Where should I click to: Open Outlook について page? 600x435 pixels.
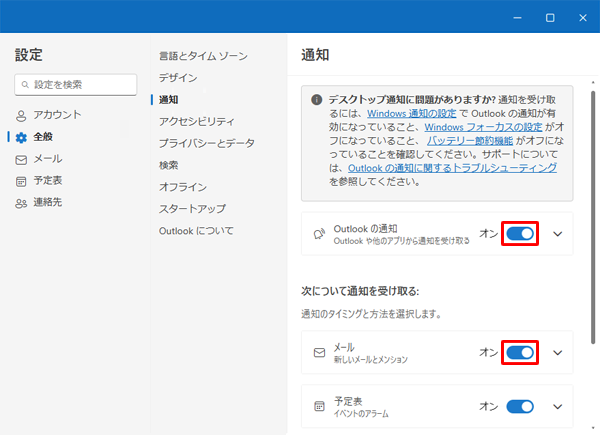(x=196, y=231)
